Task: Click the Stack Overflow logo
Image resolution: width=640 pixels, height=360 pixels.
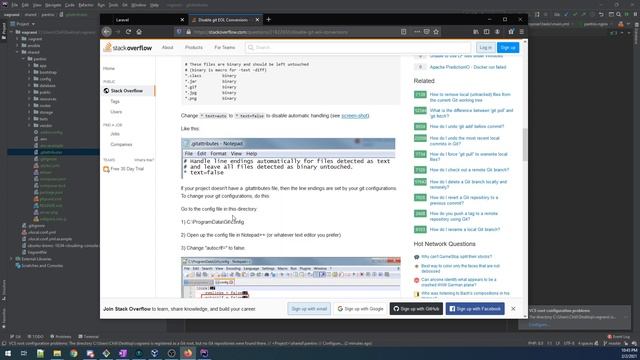Action: pyautogui.click(x=128, y=47)
